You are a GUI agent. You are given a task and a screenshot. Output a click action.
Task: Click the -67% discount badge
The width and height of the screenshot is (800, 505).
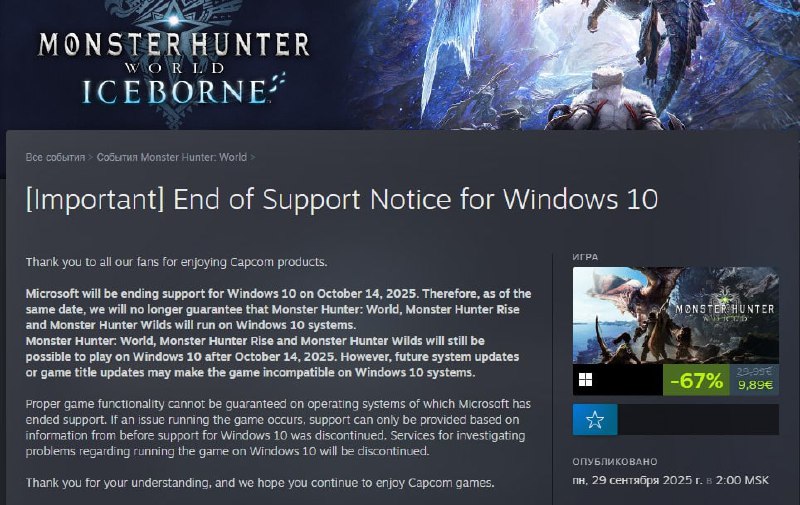coord(696,380)
